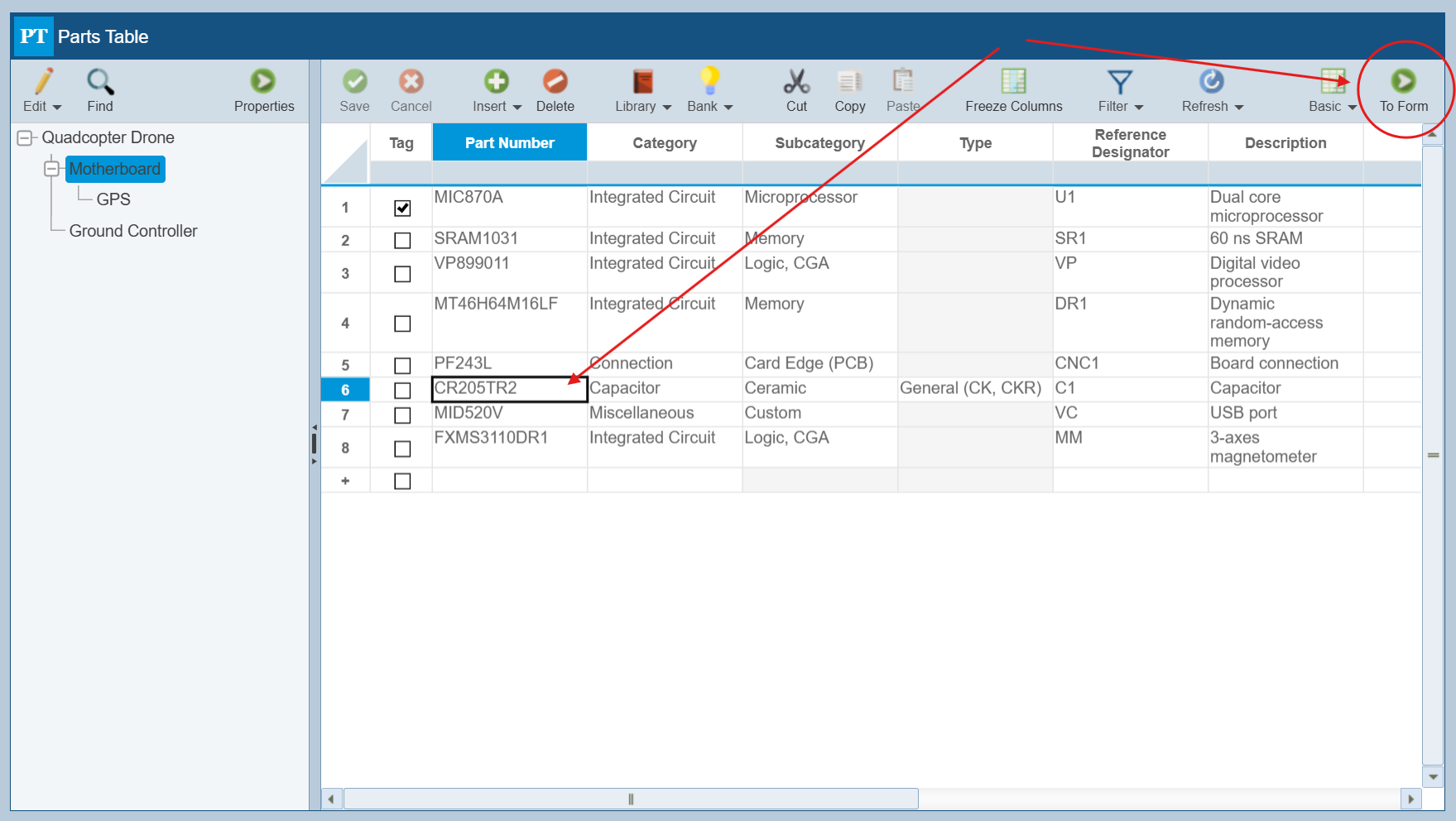This screenshot has width=1456, height=821.
Task: Tag the CR205TR2 capacitor row
Action: pyautogui.click(x=402, y=390)
